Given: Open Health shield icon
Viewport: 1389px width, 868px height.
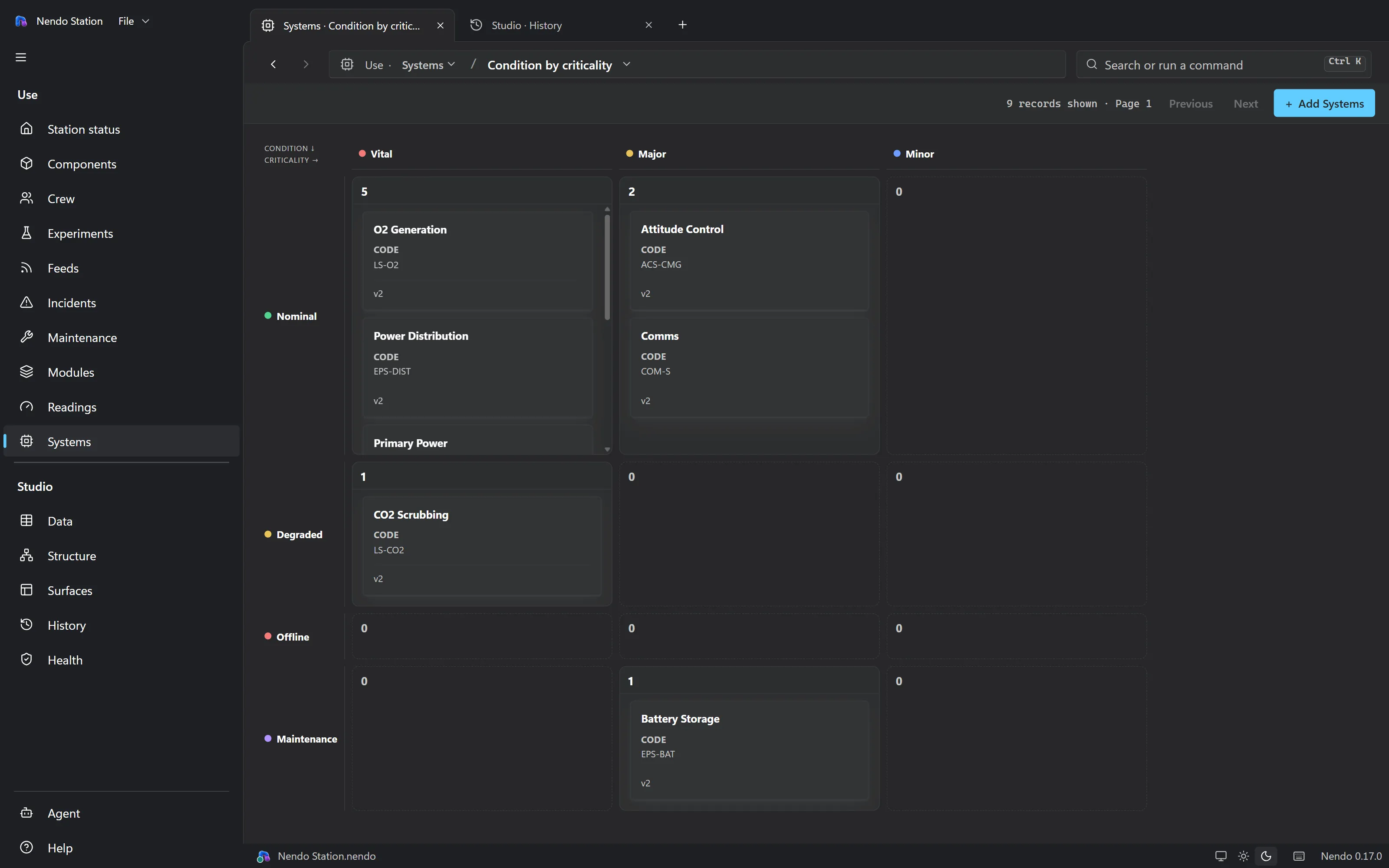Looking at the screenshot, I should point(26,660).
